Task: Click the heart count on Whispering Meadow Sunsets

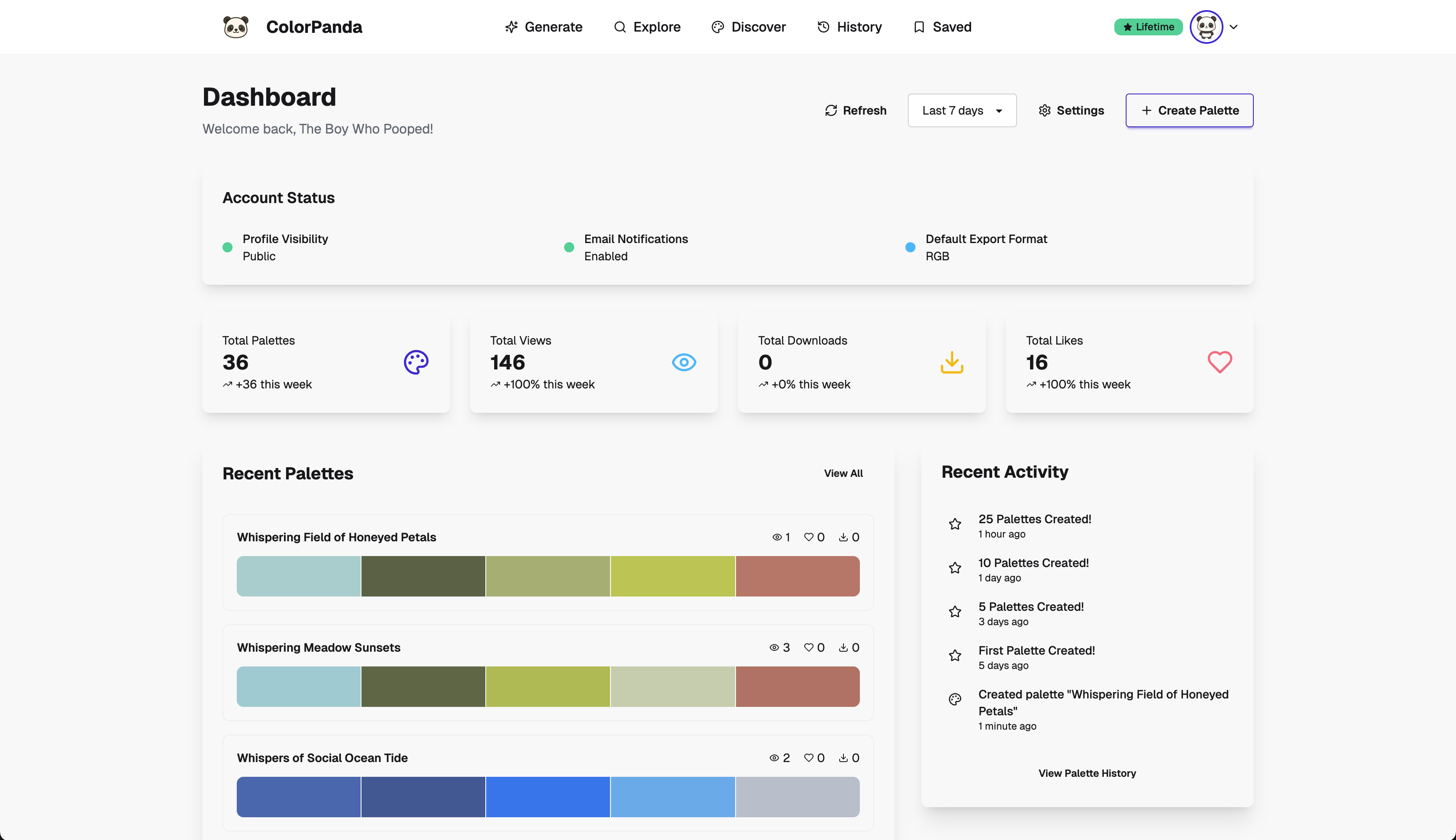Action: click(814, 648)
